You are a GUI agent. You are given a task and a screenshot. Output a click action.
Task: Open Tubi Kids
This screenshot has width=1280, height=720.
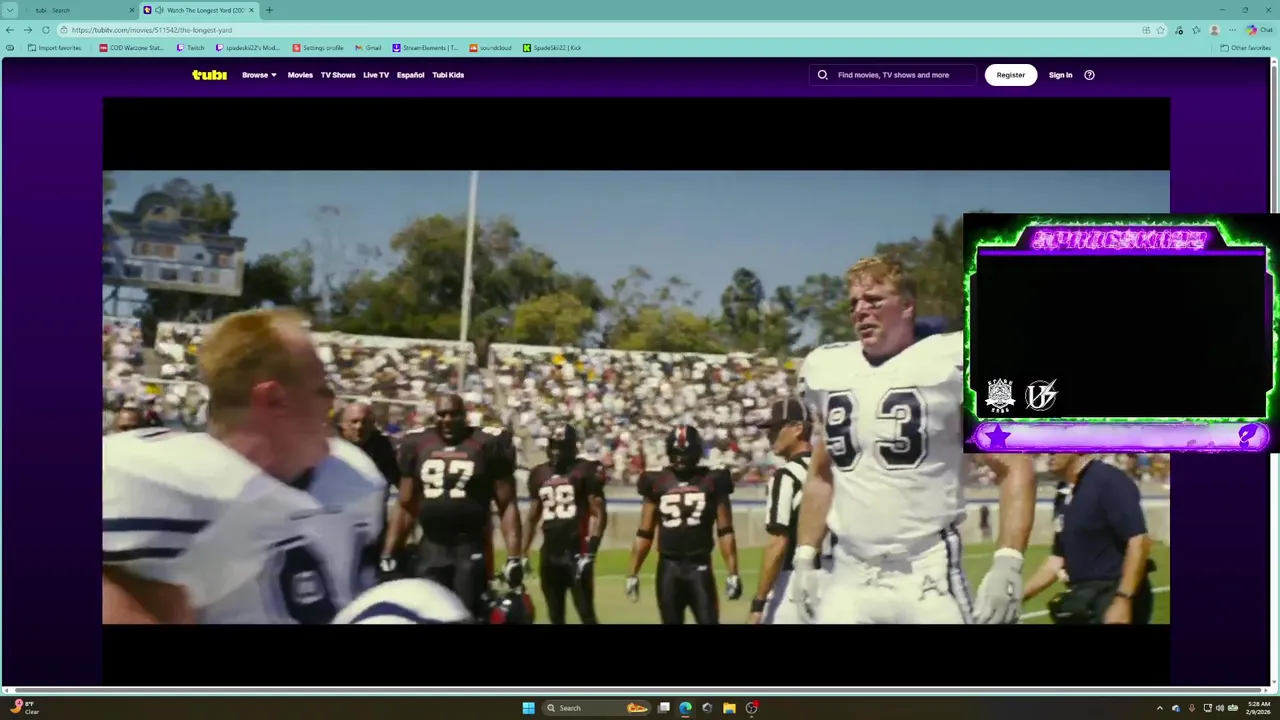point(448,75)
